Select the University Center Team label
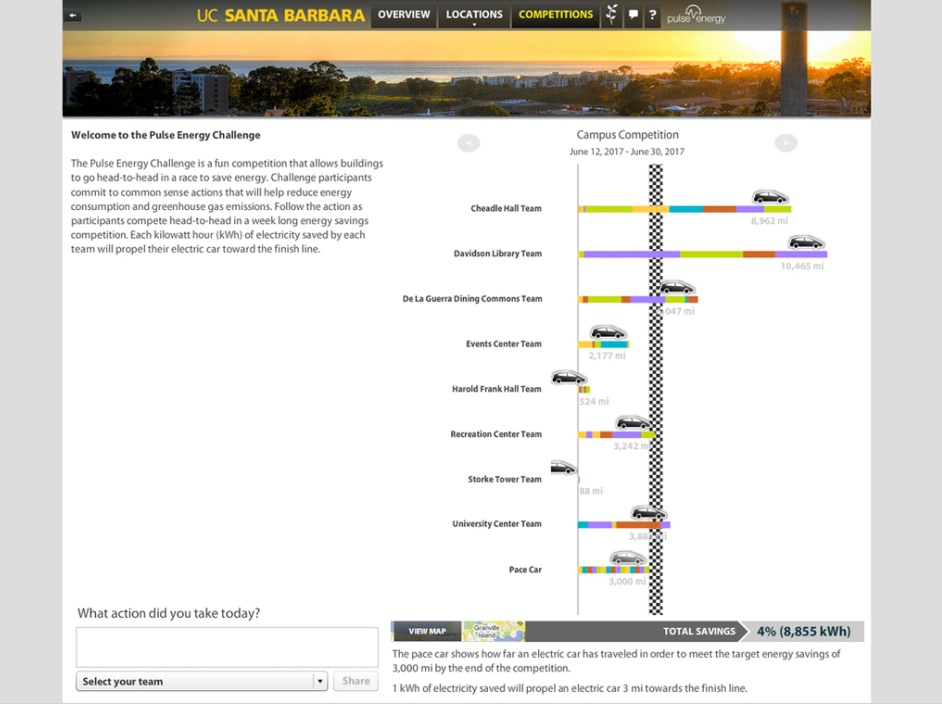 pyautogui.click(x=497, y=524)
